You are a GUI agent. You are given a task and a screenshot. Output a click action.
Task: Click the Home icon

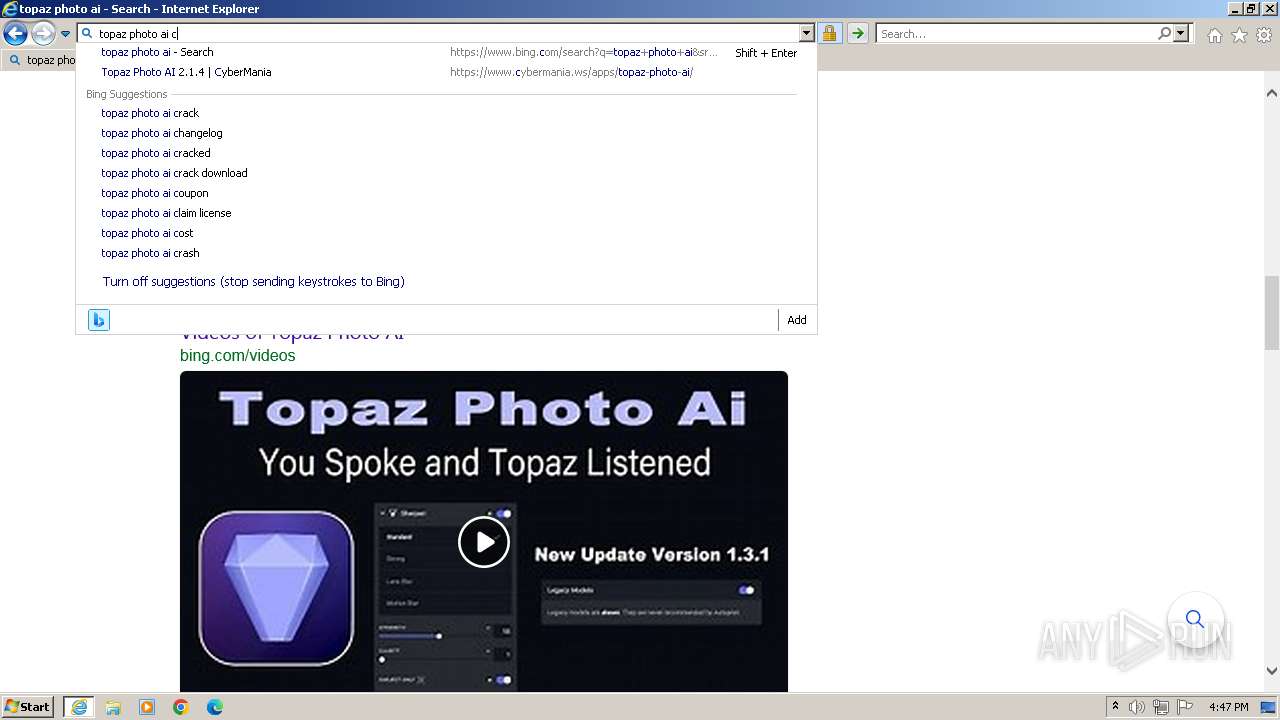click(1214, 35)
